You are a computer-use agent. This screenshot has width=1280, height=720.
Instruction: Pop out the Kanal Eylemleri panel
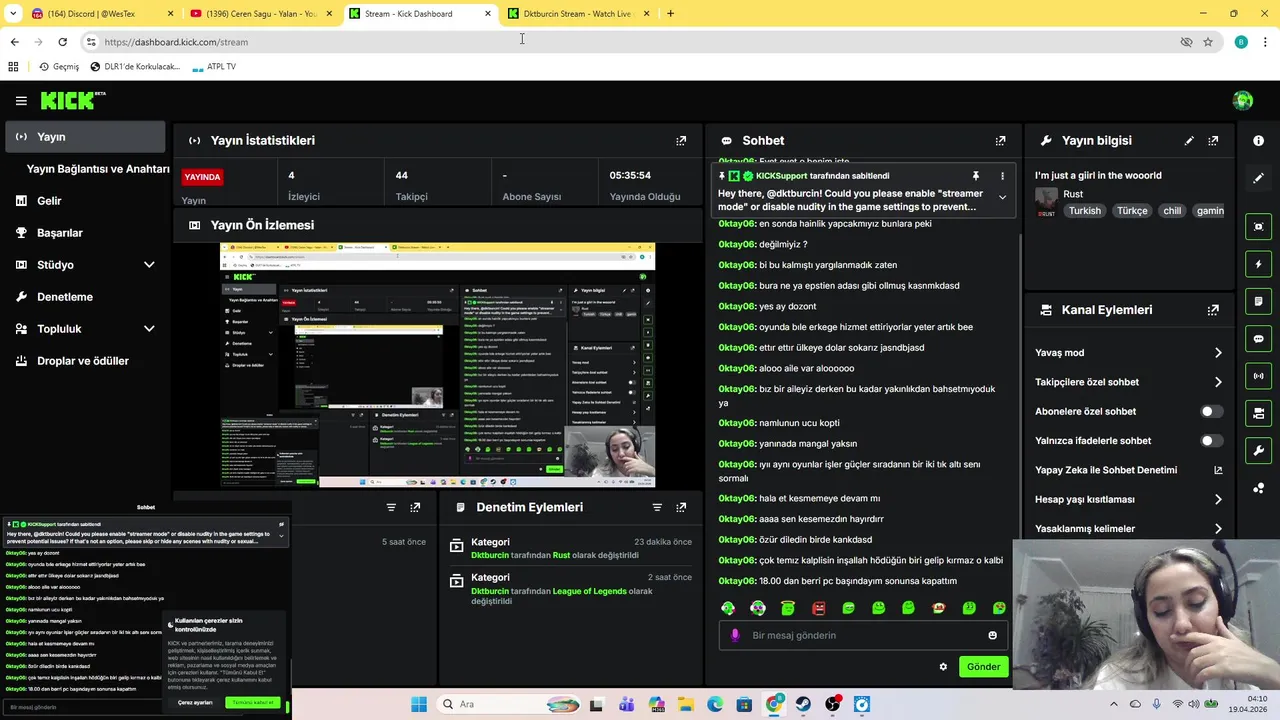click(x=1213, y=310)
